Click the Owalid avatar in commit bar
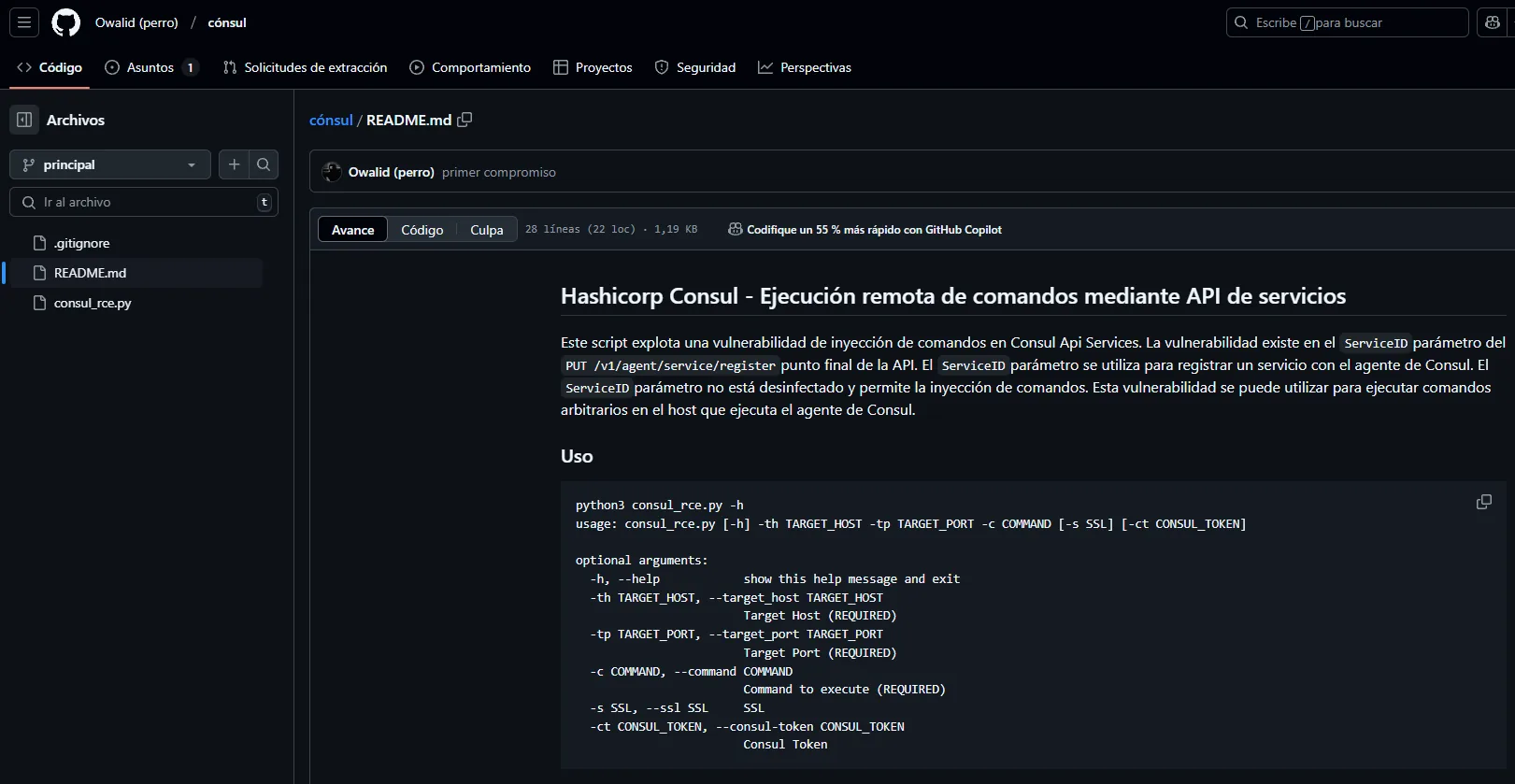The width and height of the screenshot is (1515, 784). 332,172
